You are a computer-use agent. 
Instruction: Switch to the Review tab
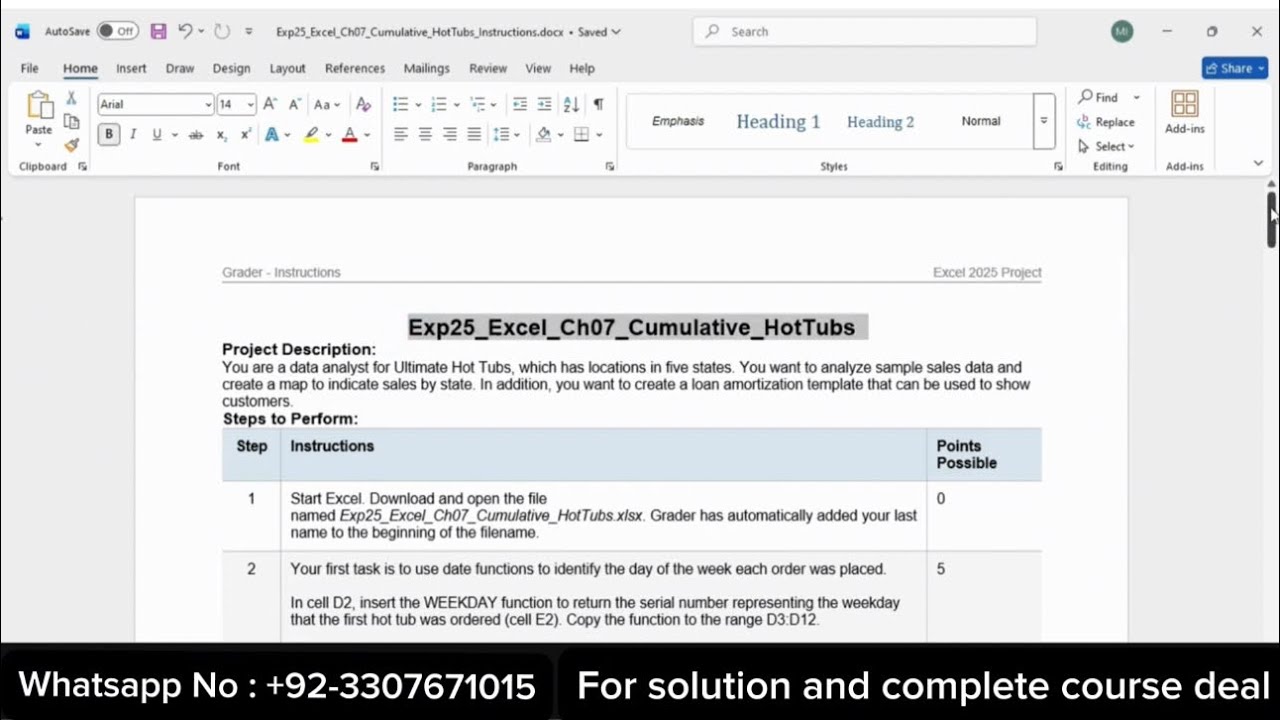tap(488, 68)
